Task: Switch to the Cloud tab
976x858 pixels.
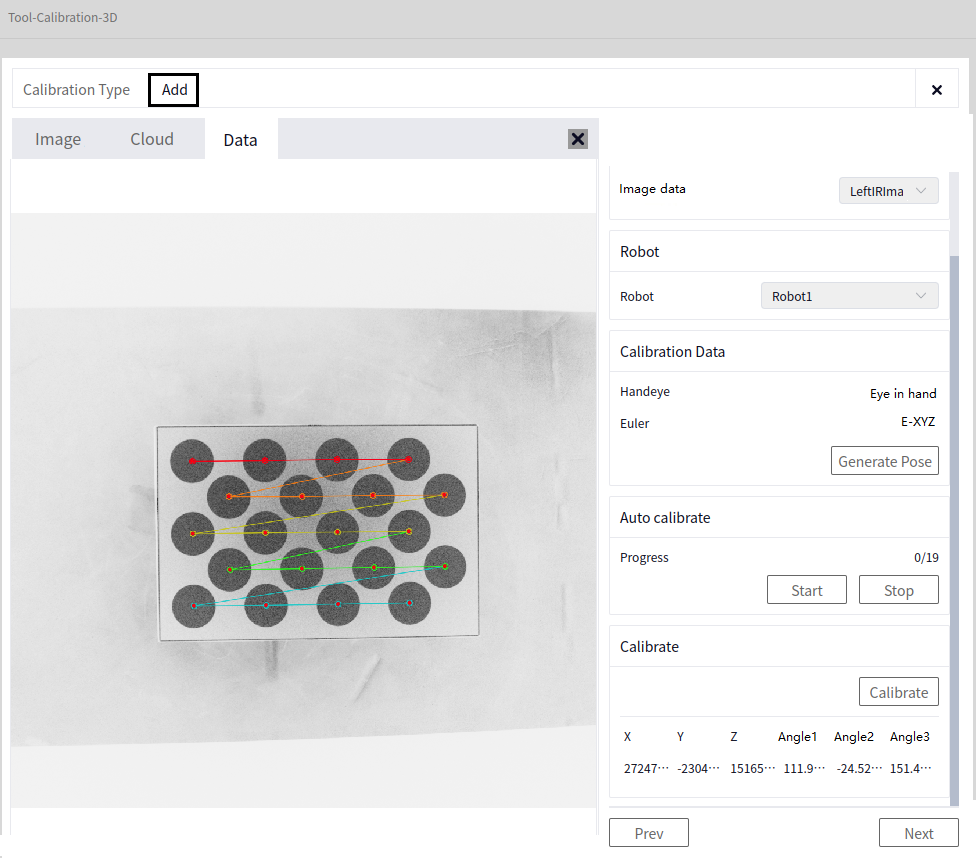Action: [x=152, y=139]
